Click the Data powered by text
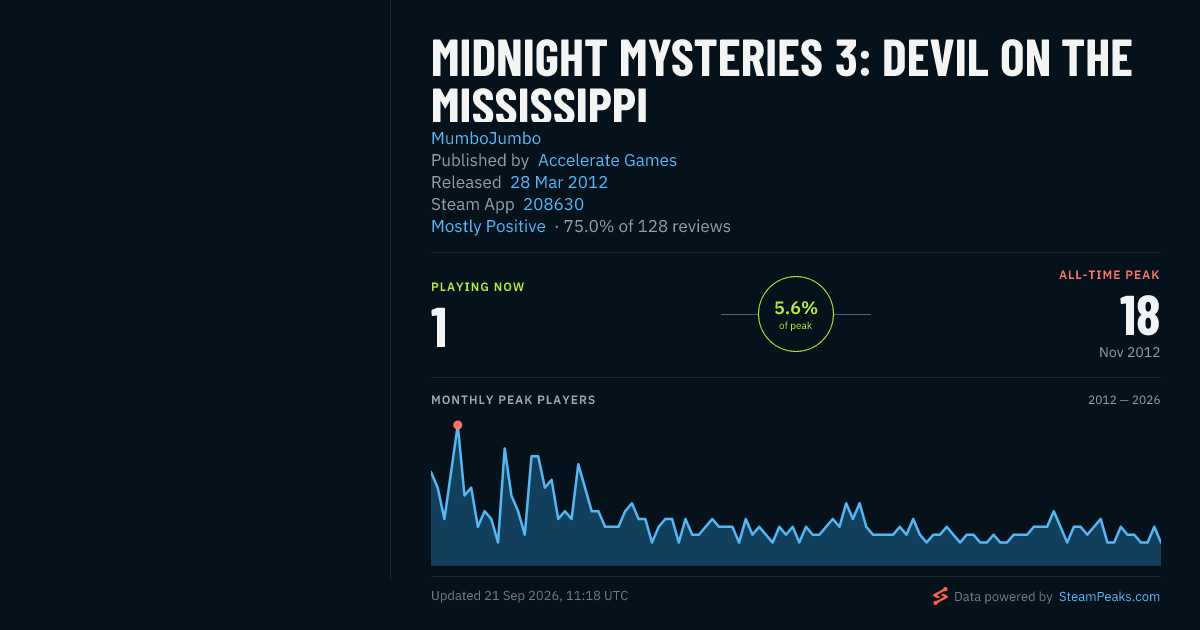The image size is (1200, 630). [x=1003, y=596]
